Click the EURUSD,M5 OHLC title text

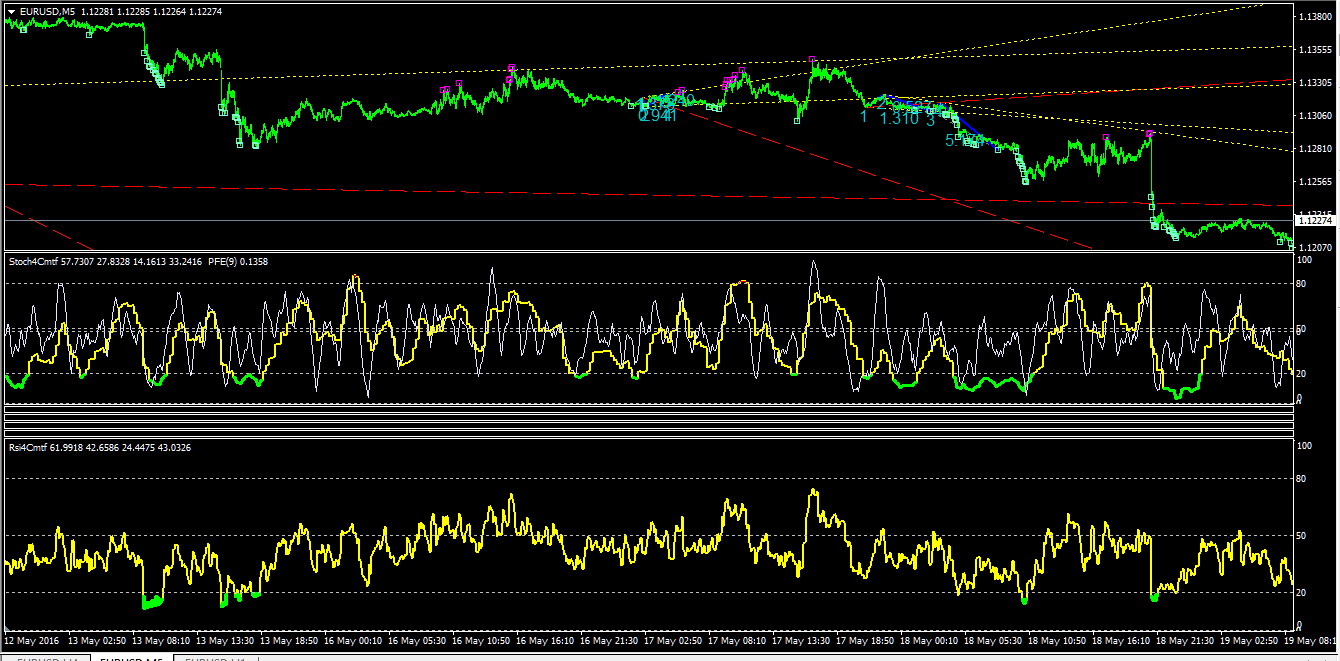(121, 12)
